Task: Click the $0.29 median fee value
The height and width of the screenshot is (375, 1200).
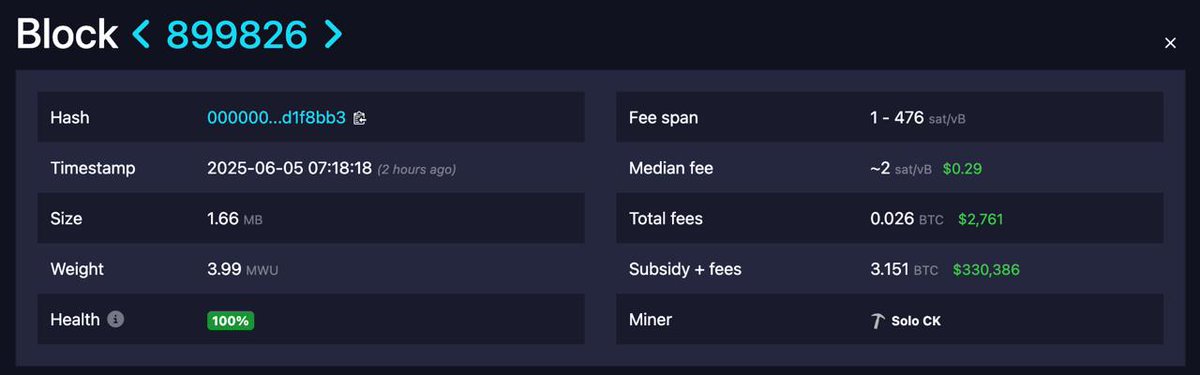Action: [x=962, y=168]
